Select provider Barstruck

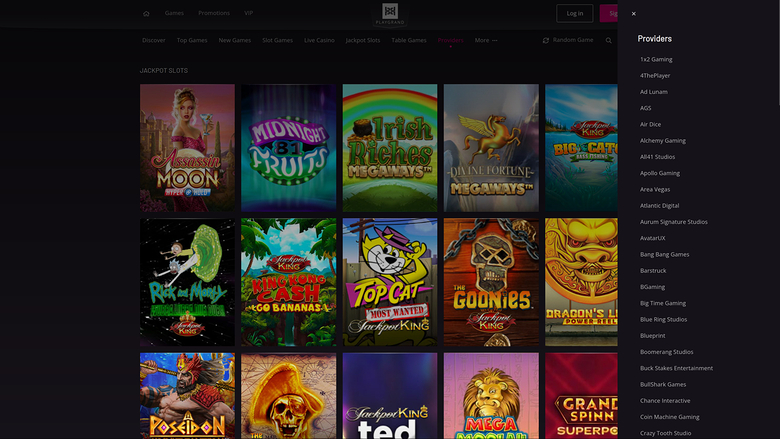(x=653, y=270)
